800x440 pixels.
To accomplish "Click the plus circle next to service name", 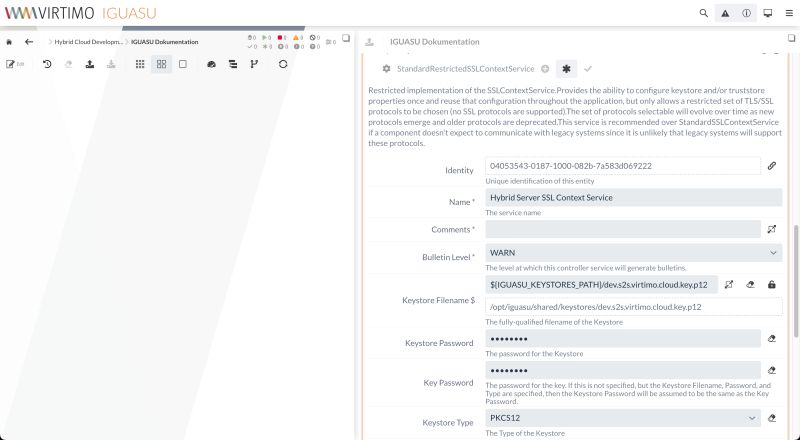I will pos(545,68).
